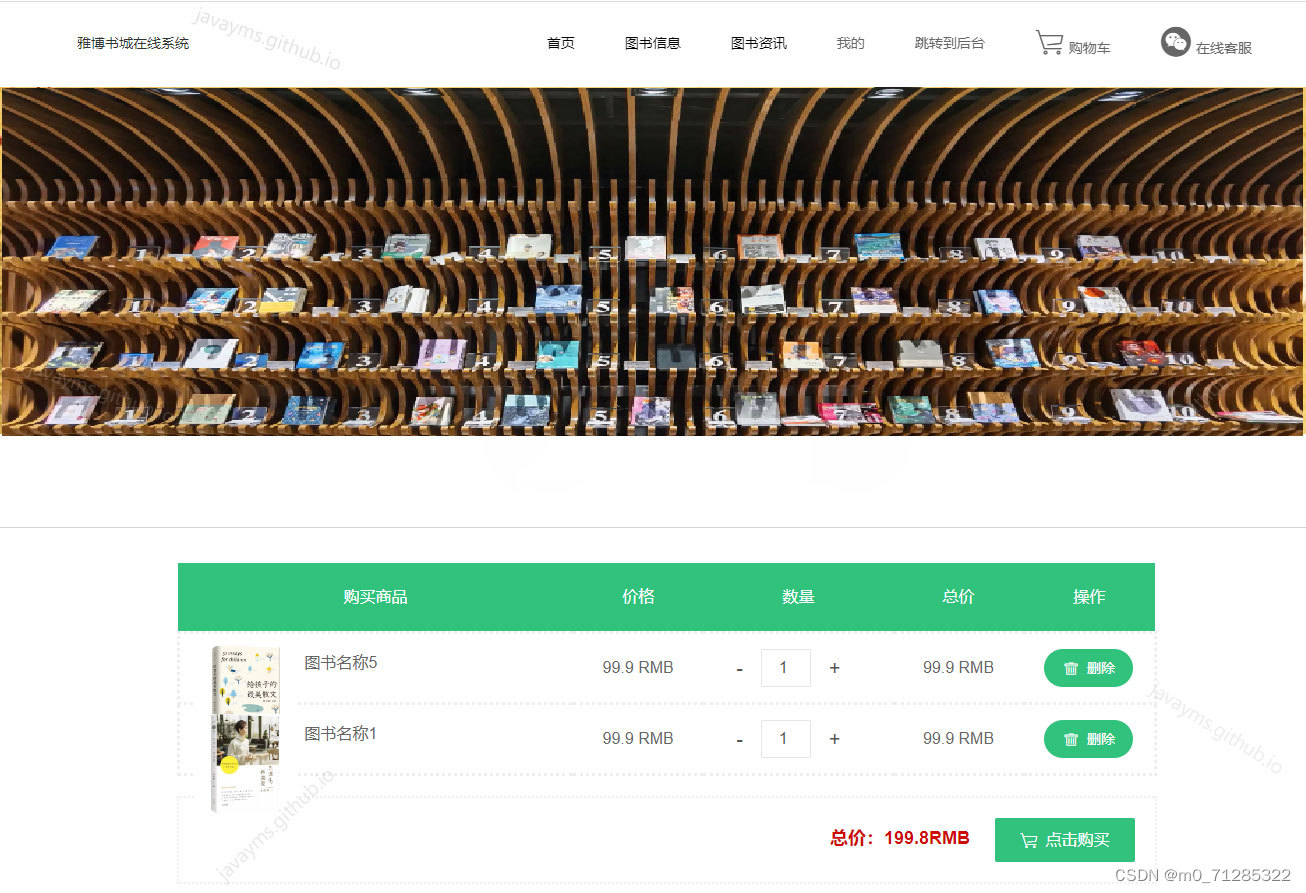Click plus icon to increase 图书名称5 quantity
Screen dimensions: 1306x893
coord(834,667)
